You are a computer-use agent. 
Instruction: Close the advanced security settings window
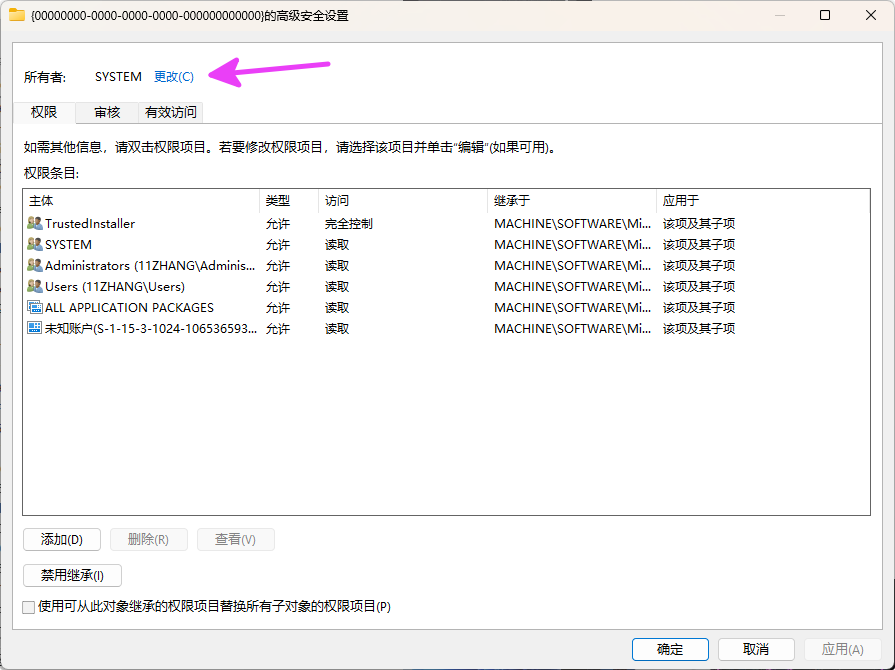point(870,15)
